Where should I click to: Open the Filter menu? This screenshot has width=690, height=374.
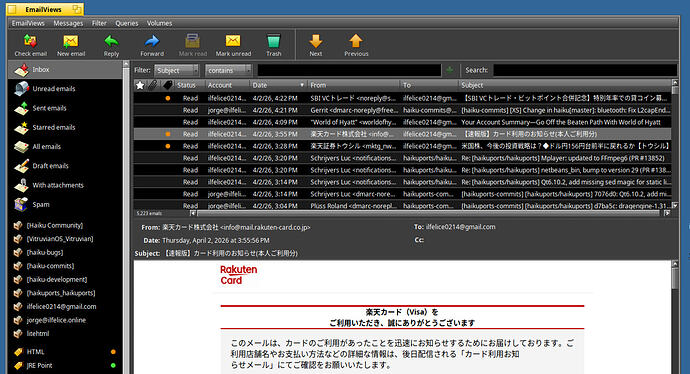(x=99, y=23)
